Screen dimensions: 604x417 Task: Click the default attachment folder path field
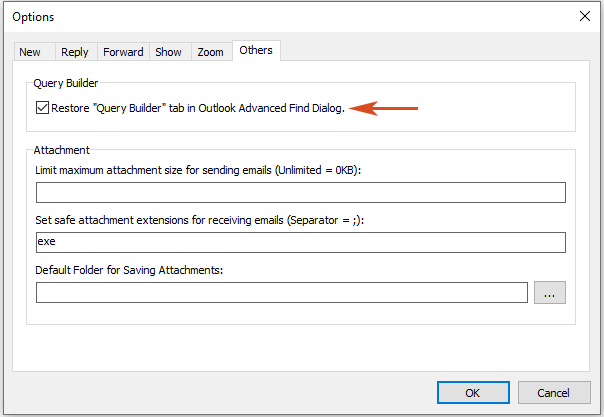[281, 292]
